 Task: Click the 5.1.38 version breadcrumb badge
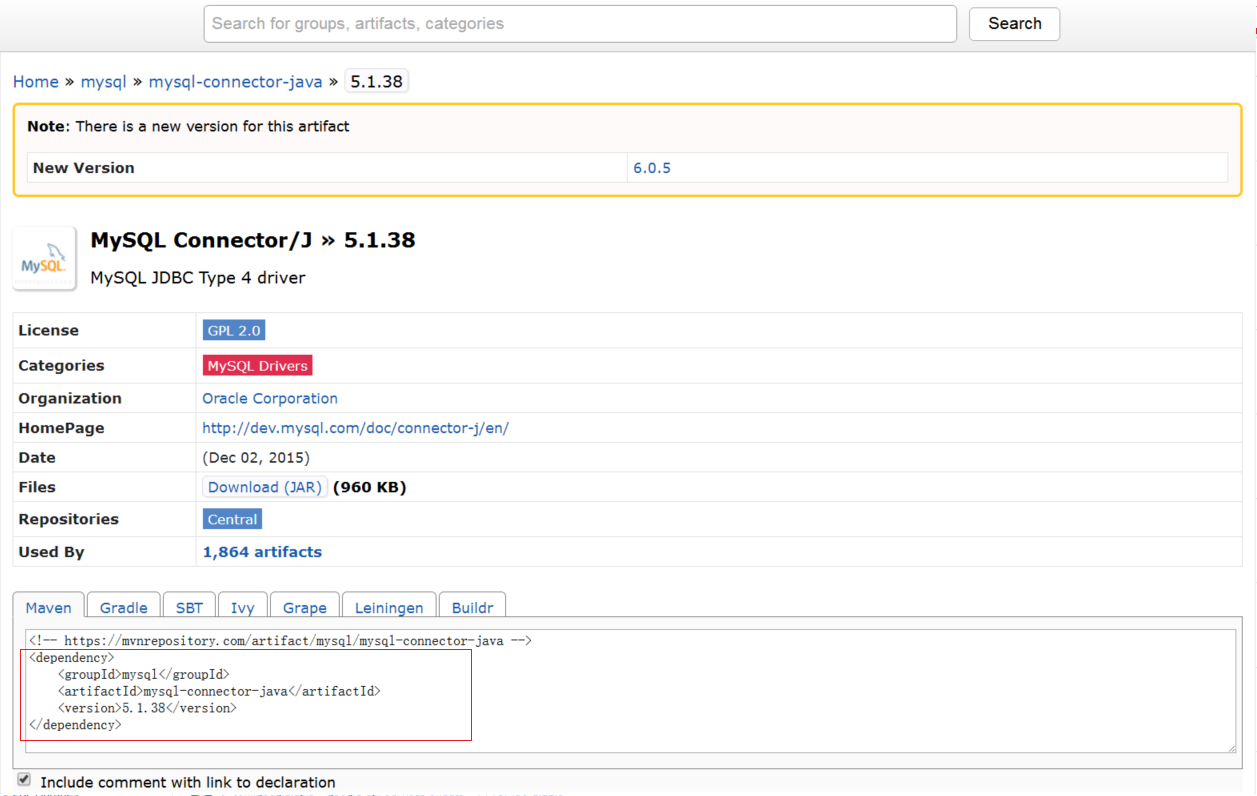point(377,82)
